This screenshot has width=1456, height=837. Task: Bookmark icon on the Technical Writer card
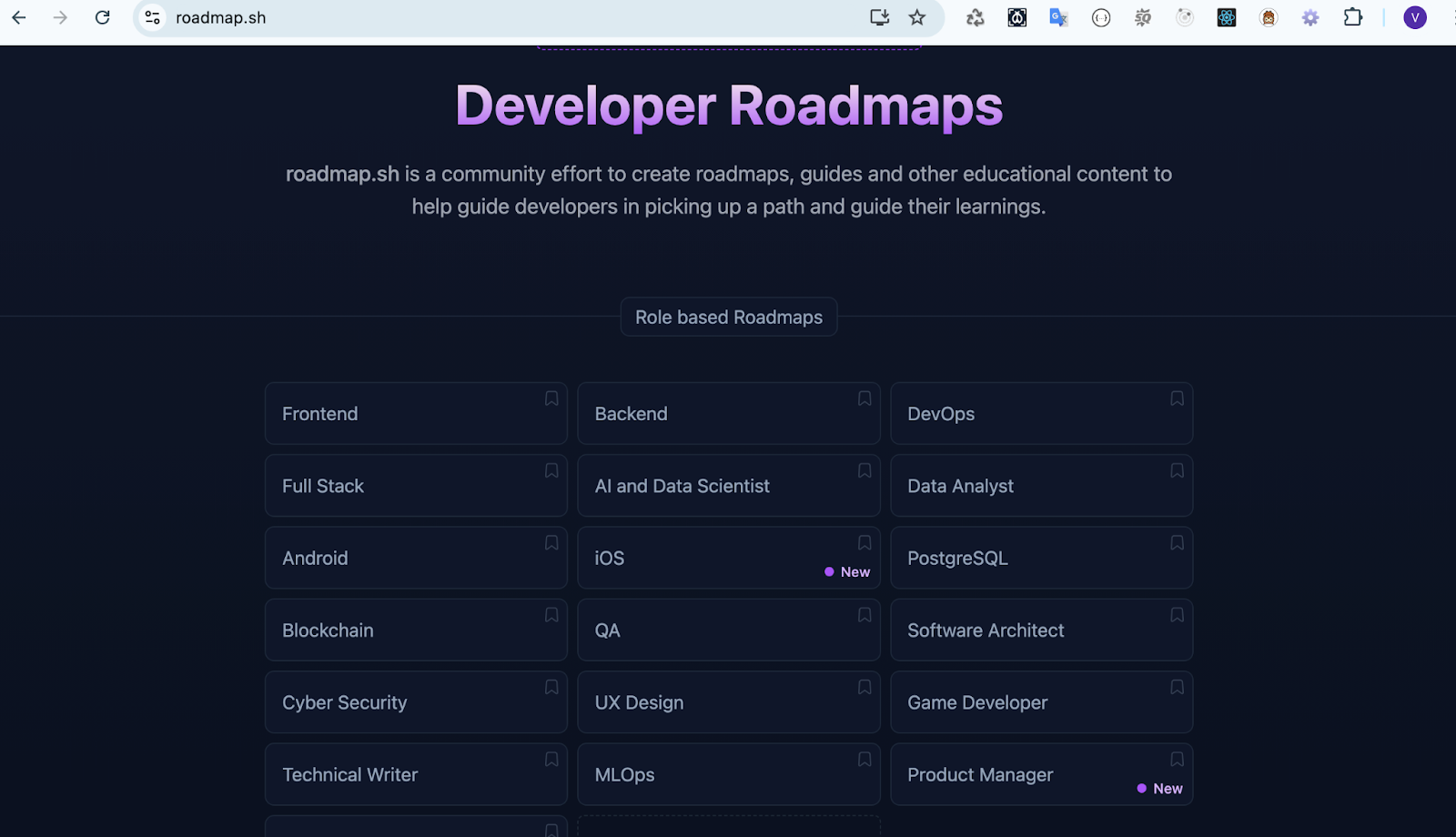click(551, 759)
